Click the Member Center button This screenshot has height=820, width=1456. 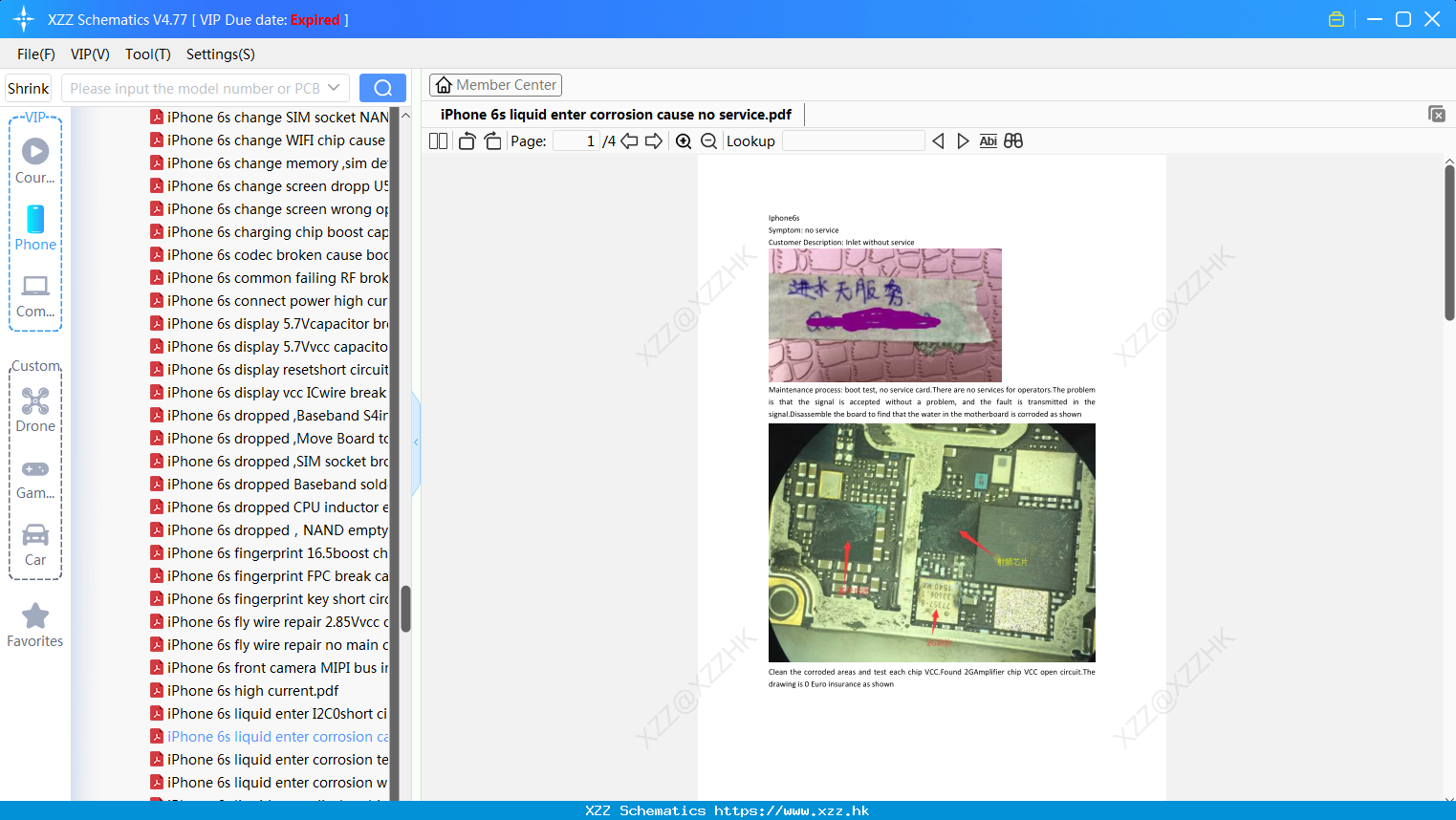coord(495,85)
